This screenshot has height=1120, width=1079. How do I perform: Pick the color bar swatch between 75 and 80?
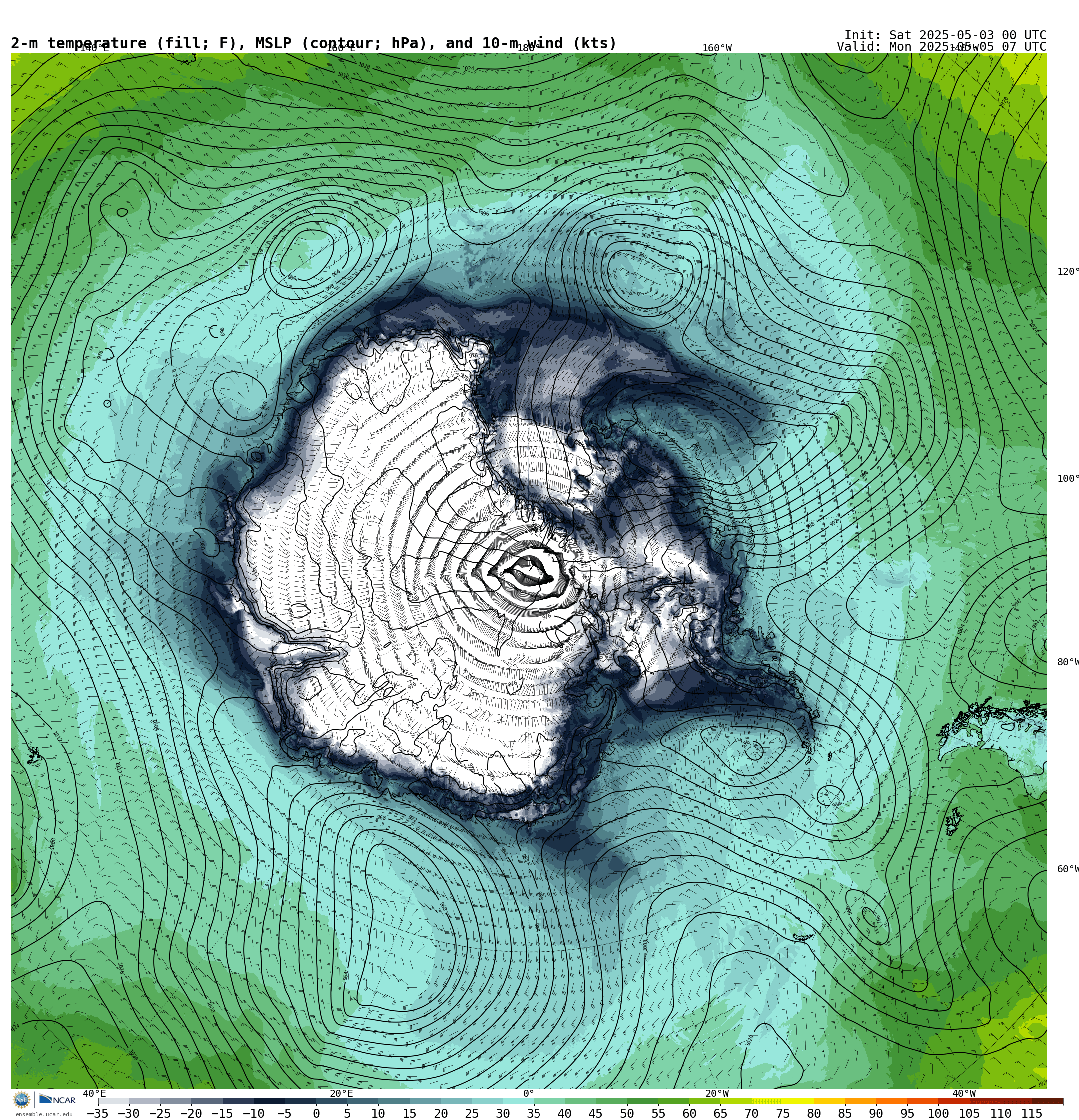coord(798,1101)
